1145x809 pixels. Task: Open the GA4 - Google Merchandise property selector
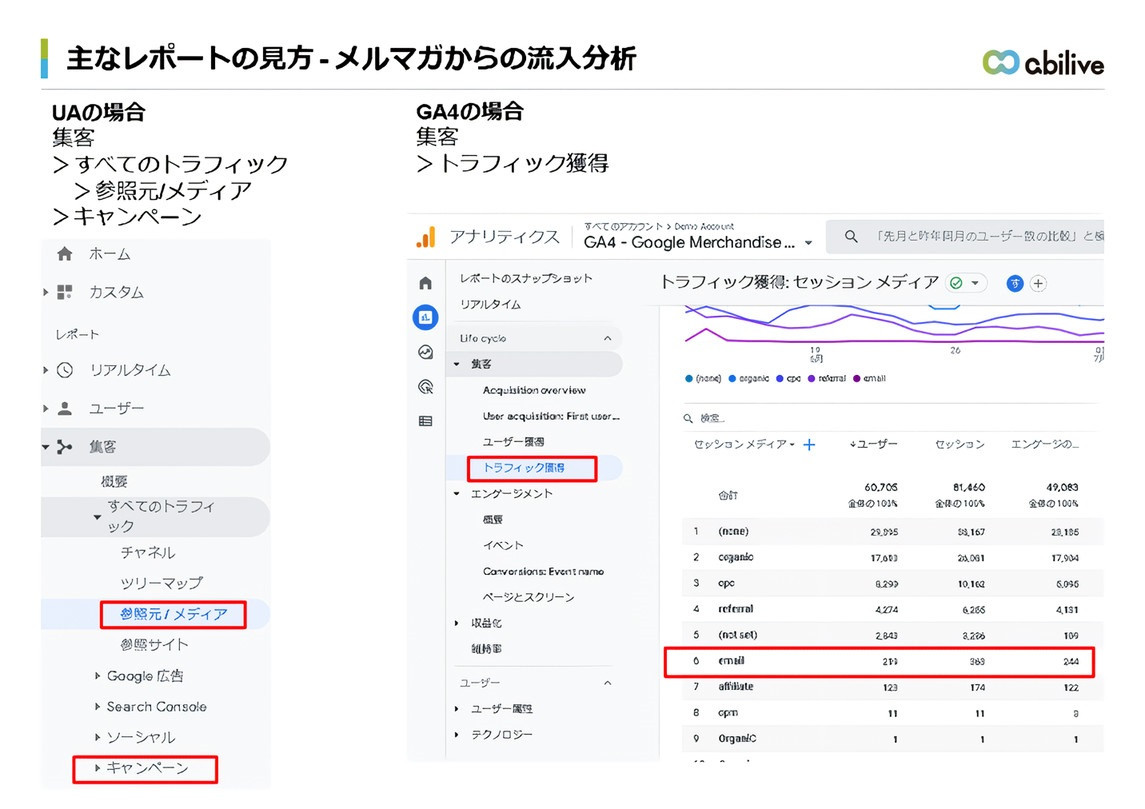[700, 243]
